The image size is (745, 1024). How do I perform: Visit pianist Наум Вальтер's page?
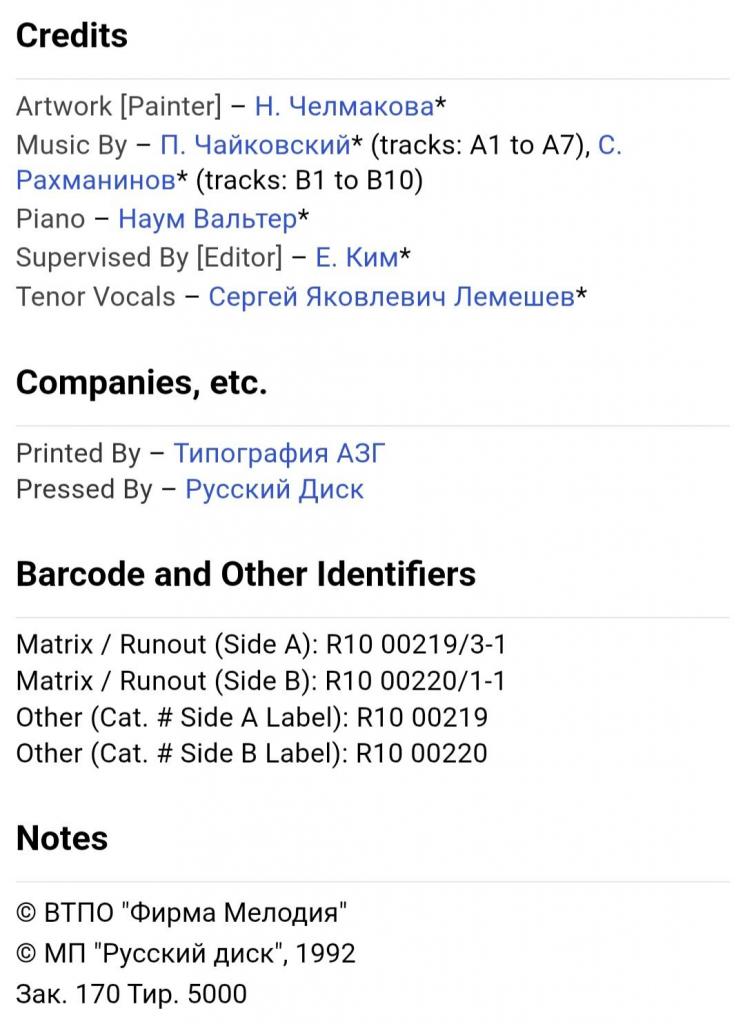tap(207, 219)
